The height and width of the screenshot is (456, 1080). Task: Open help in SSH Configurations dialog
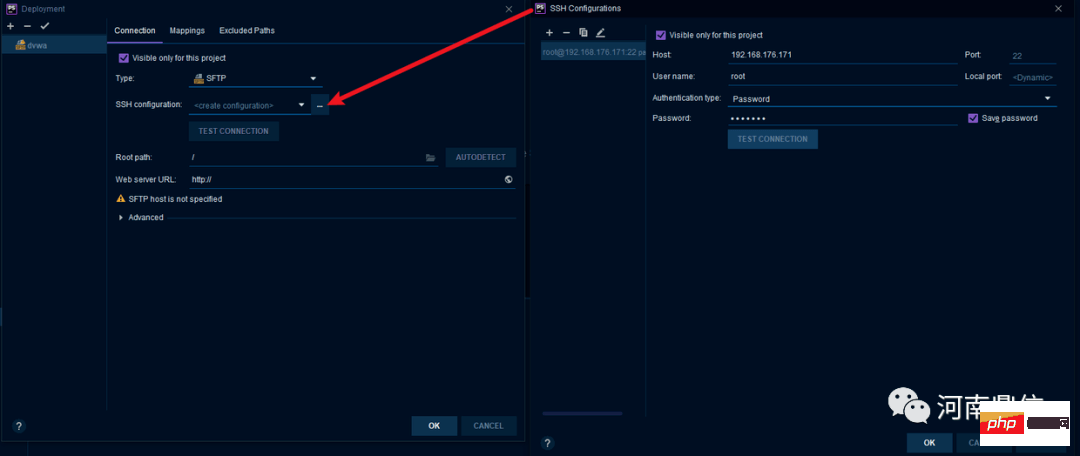(x=548, y=443)
